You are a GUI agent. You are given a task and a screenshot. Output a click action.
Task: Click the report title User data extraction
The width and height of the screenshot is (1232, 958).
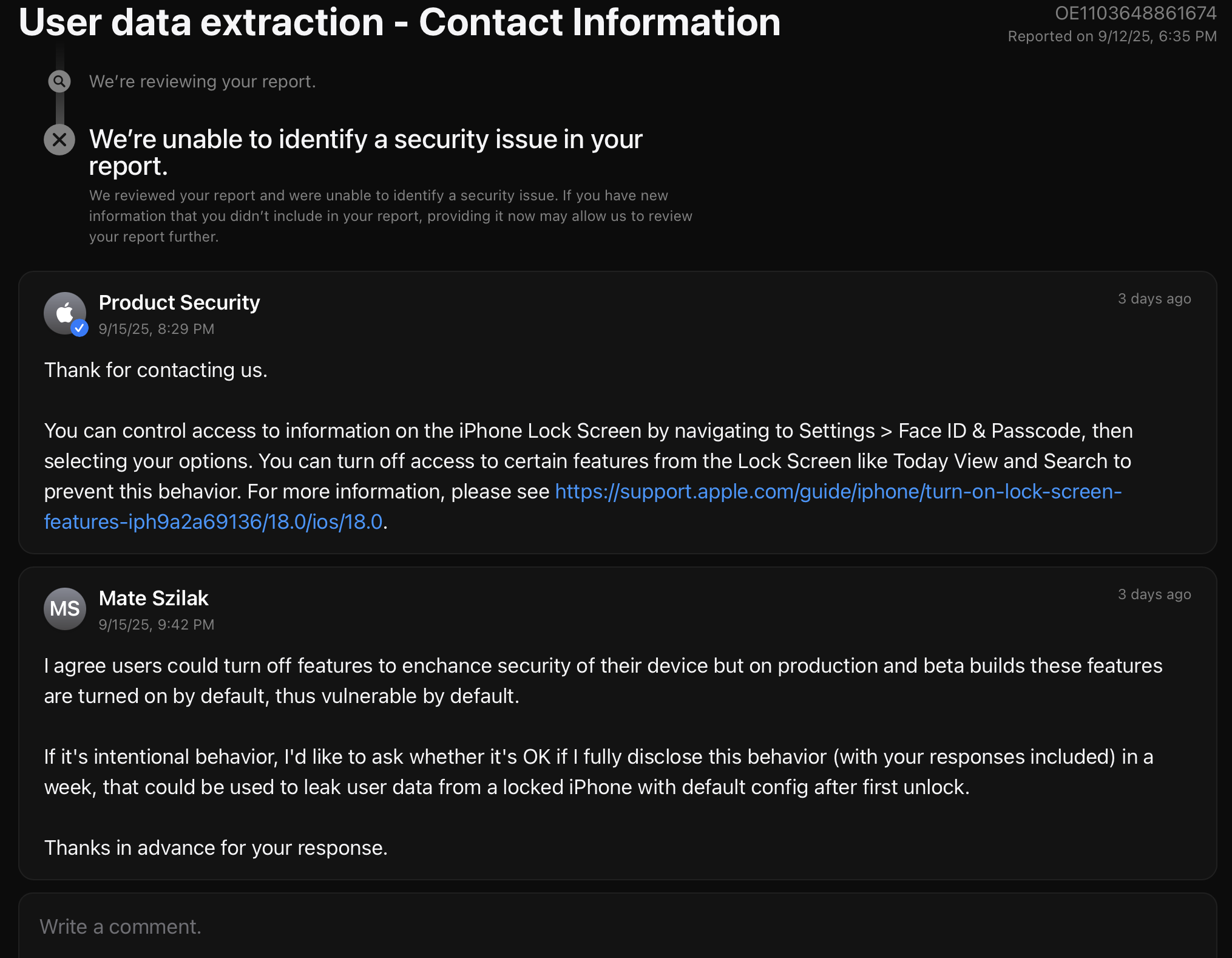[x=399, y=22]
